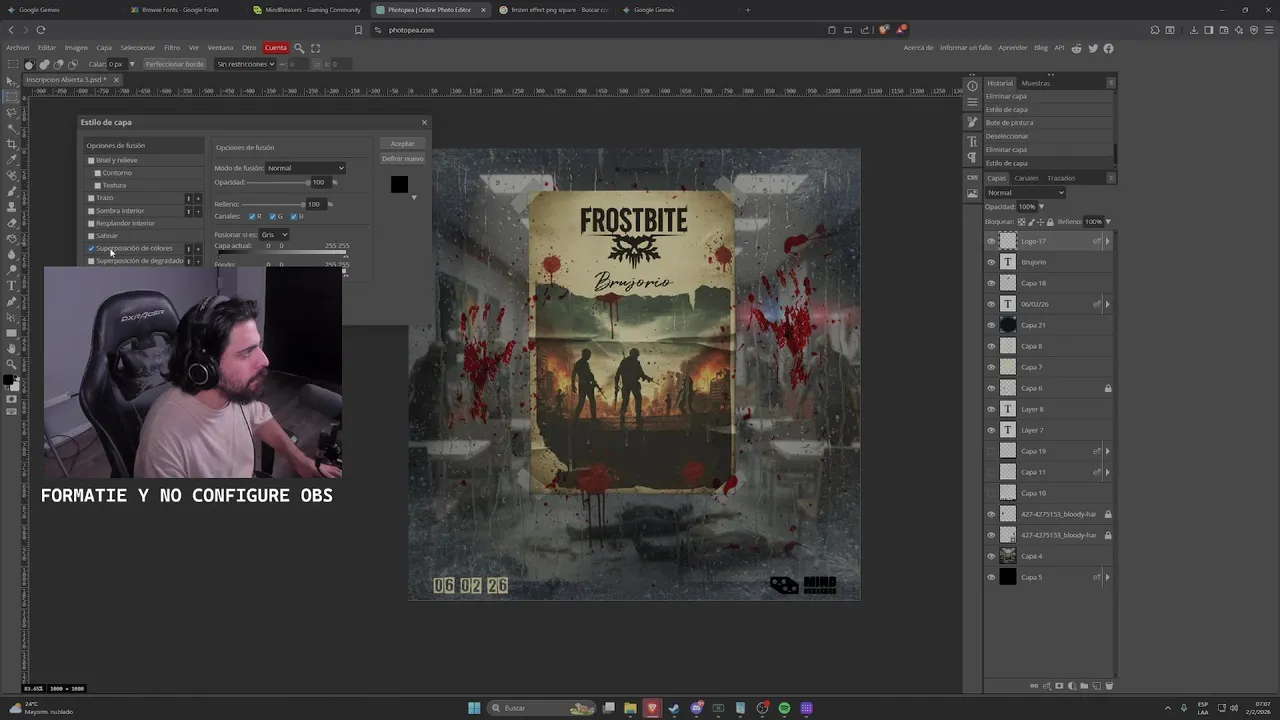Toggle fullscreen mode icon in menu bar
This screenshot has height=720, width=1280.
316,48
